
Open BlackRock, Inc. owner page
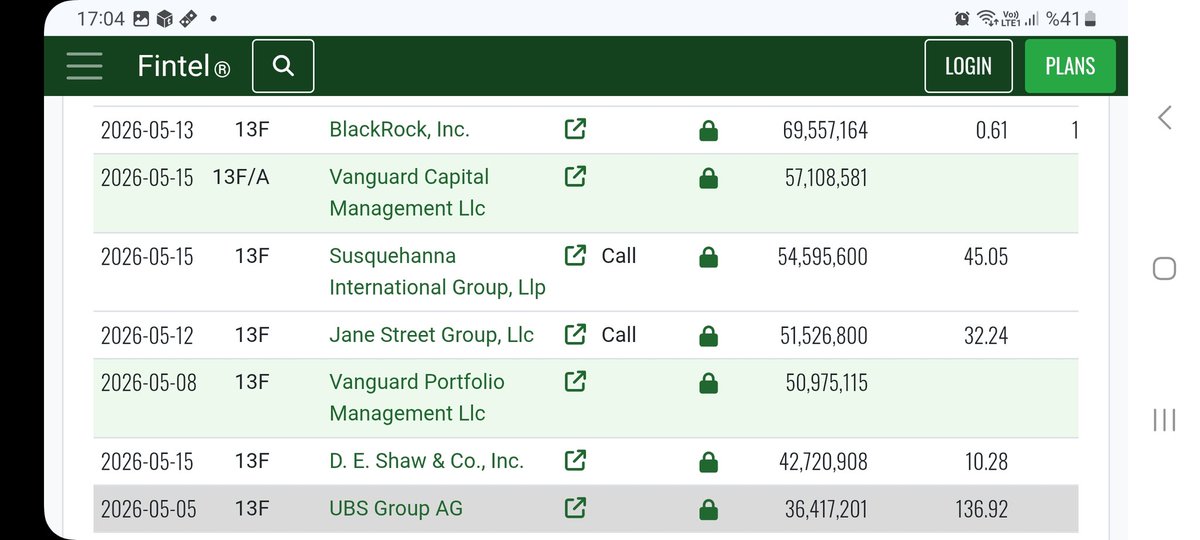coord(399,129)
